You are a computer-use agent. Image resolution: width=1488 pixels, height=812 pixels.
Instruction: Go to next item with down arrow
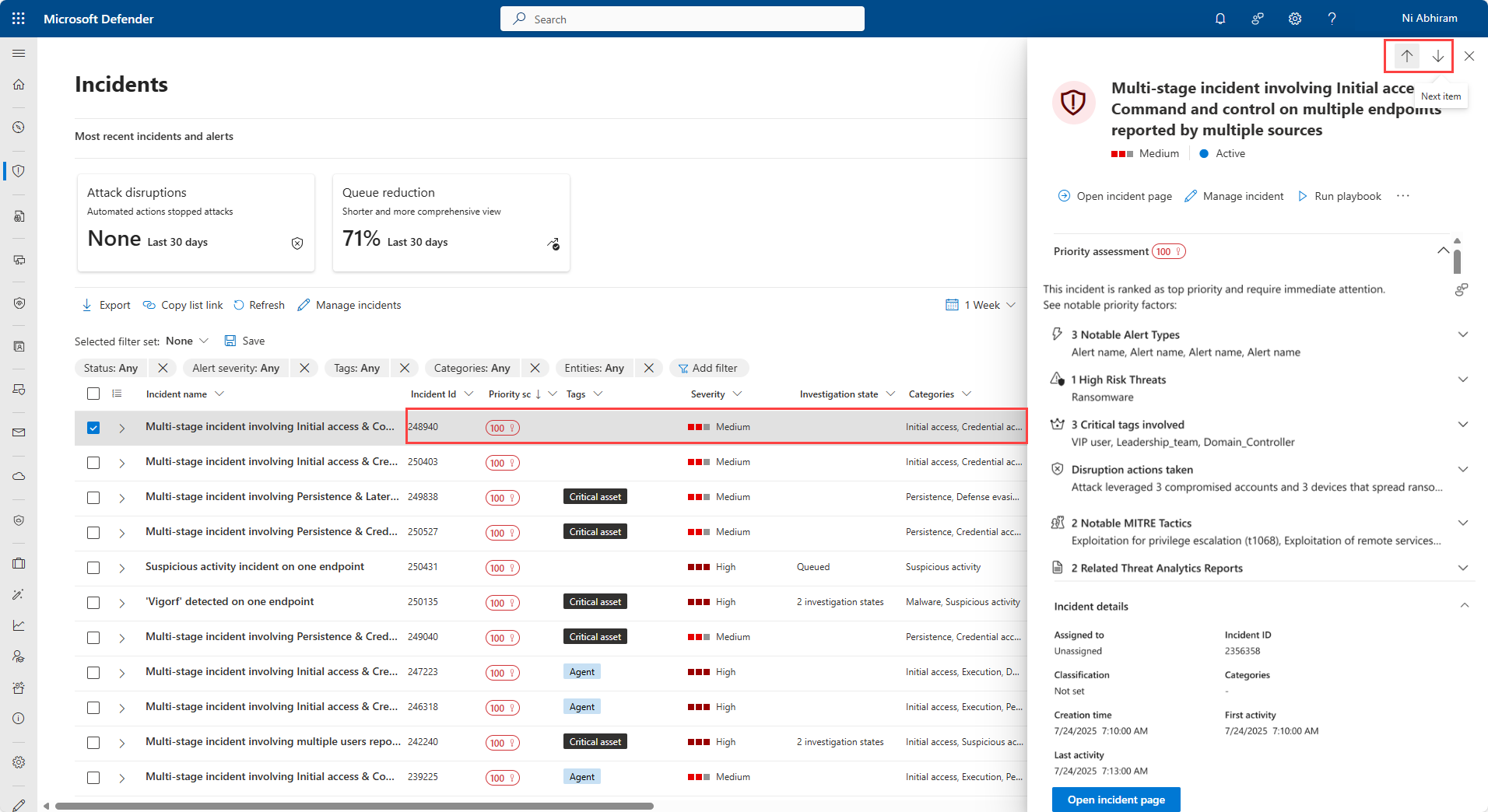pyautogui.click(x=1437, y=56)
